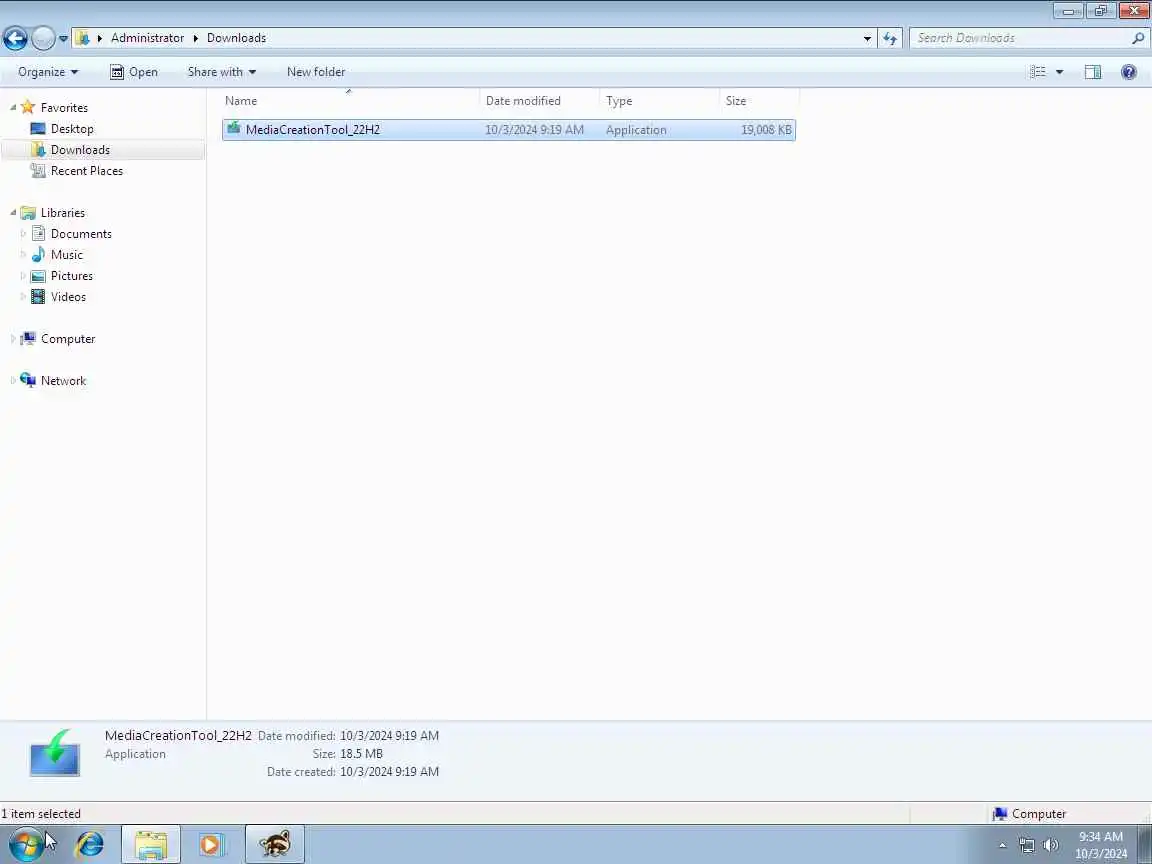Open the Documents library
The width and height of the screenshot is (1152, 864).
click(x=81, y=234)
